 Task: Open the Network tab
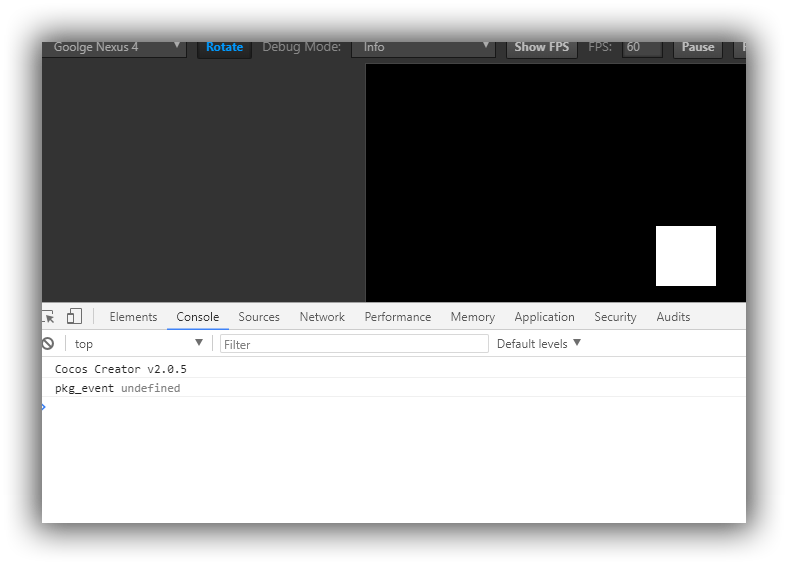(322, 317)
